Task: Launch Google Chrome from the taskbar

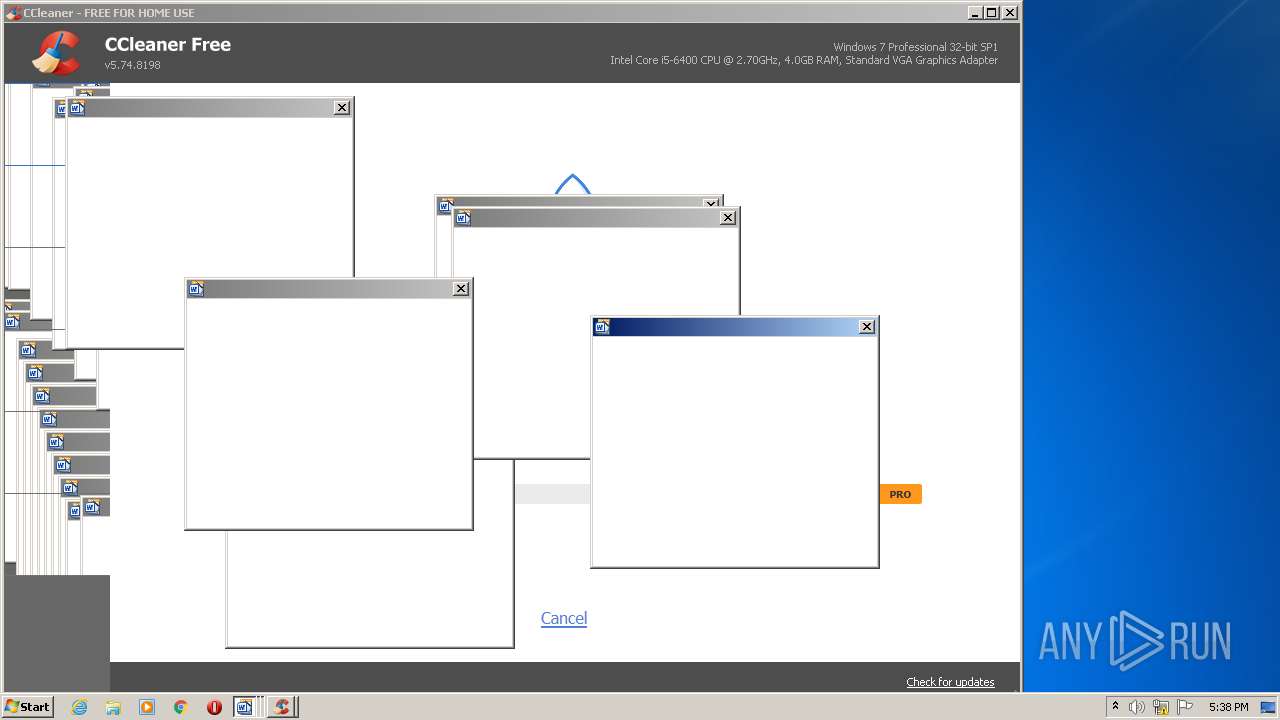Action: coord(181,707)
